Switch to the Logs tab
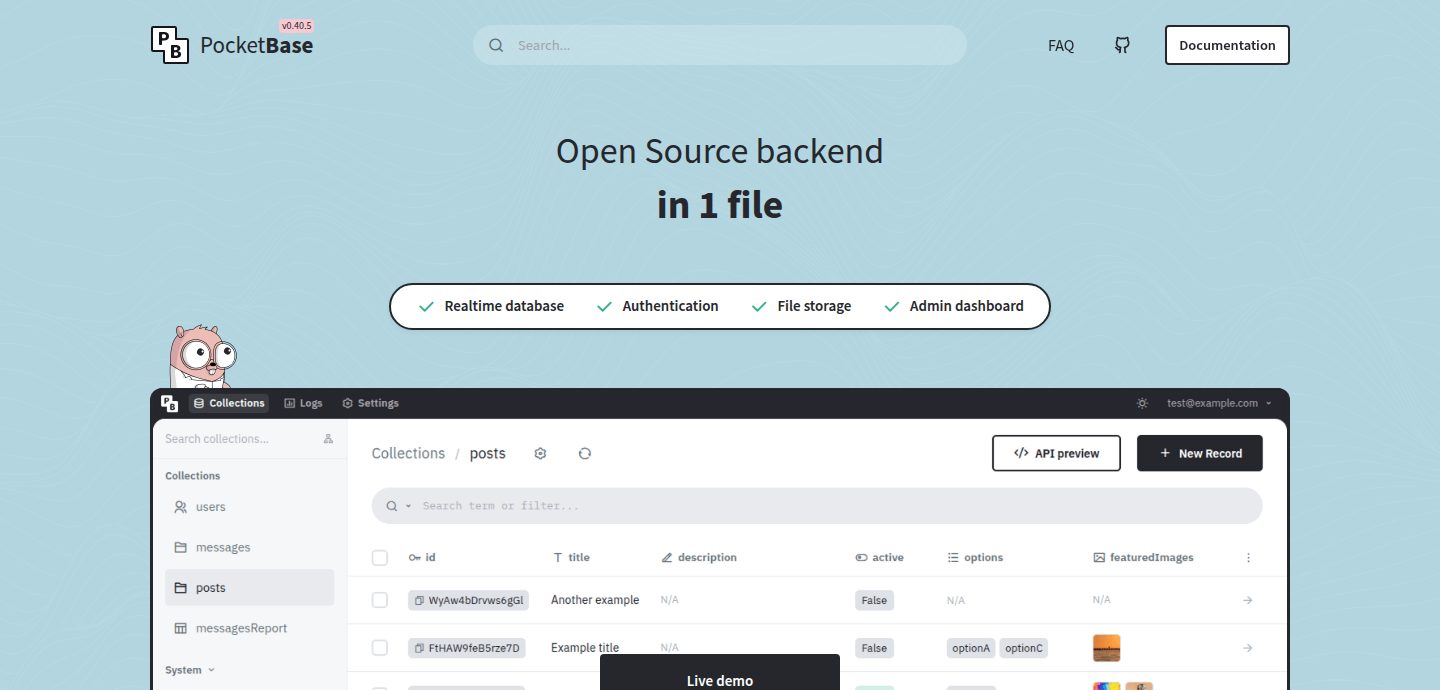Screen dimensions: 1440x690 [303, 403]
